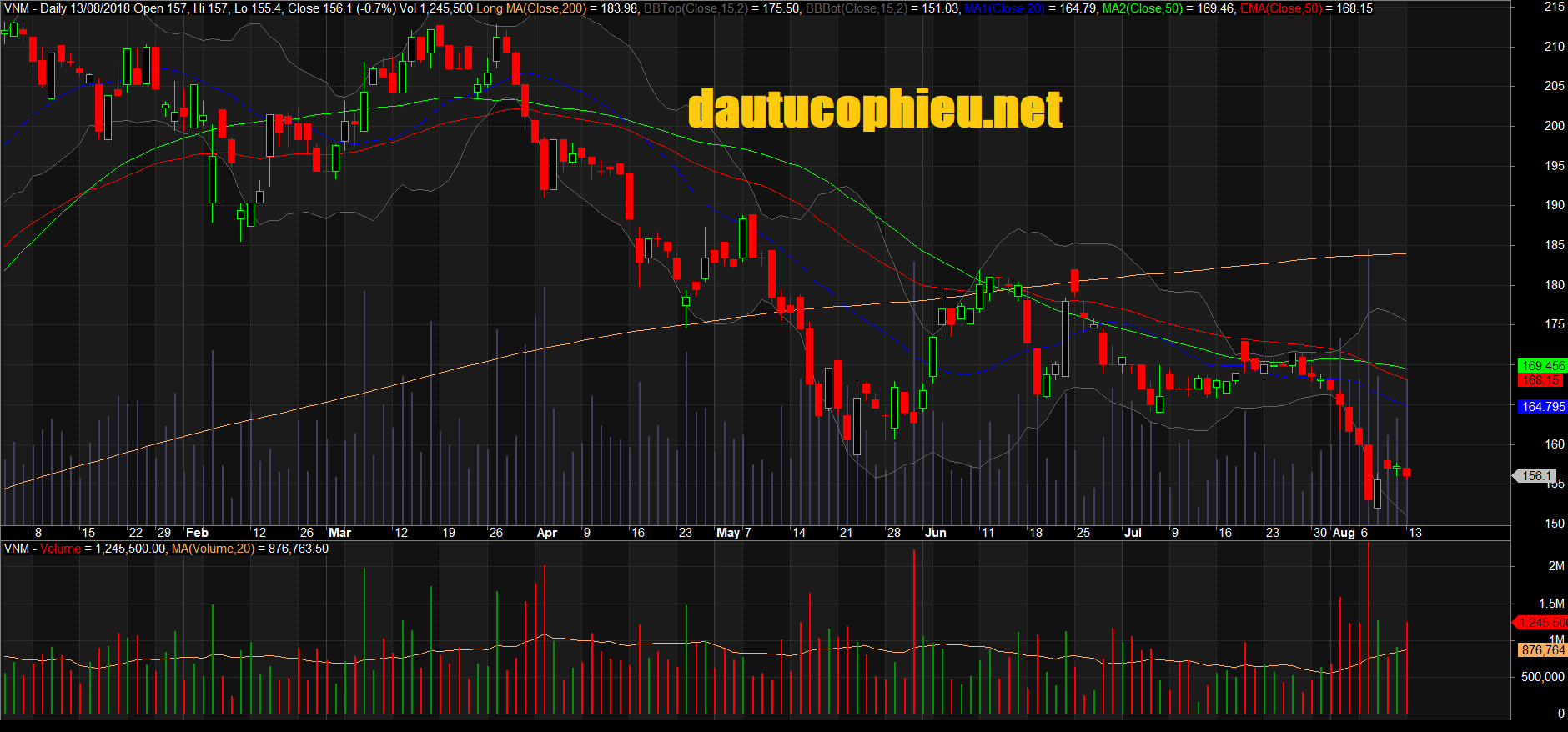This screenshot has height=732, width=1568.
Task: Click the 160 price axis label
Action: pyautogui.click(x=1555, y=444)
